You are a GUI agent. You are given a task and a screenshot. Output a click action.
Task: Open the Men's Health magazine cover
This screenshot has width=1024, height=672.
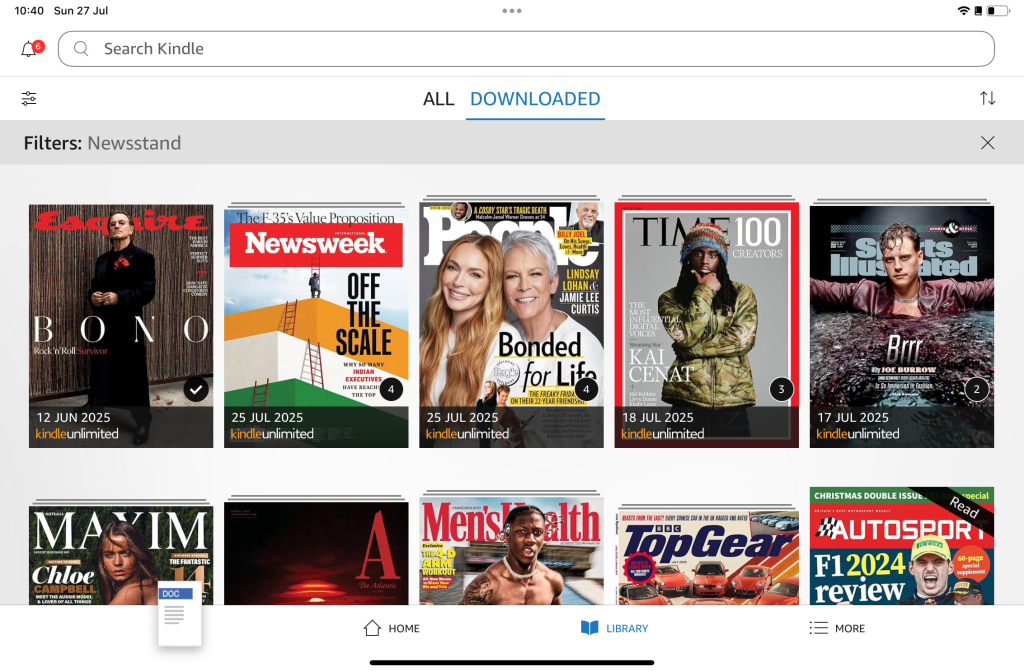coord(511,552)
